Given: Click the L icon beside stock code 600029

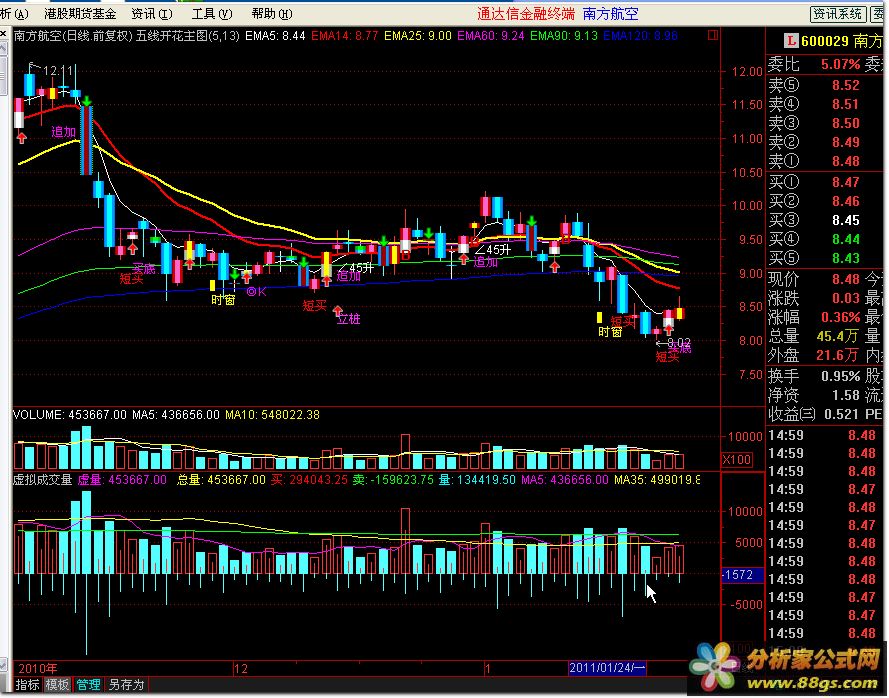Looking at the screenshot, I should click(x=790, y=41).
